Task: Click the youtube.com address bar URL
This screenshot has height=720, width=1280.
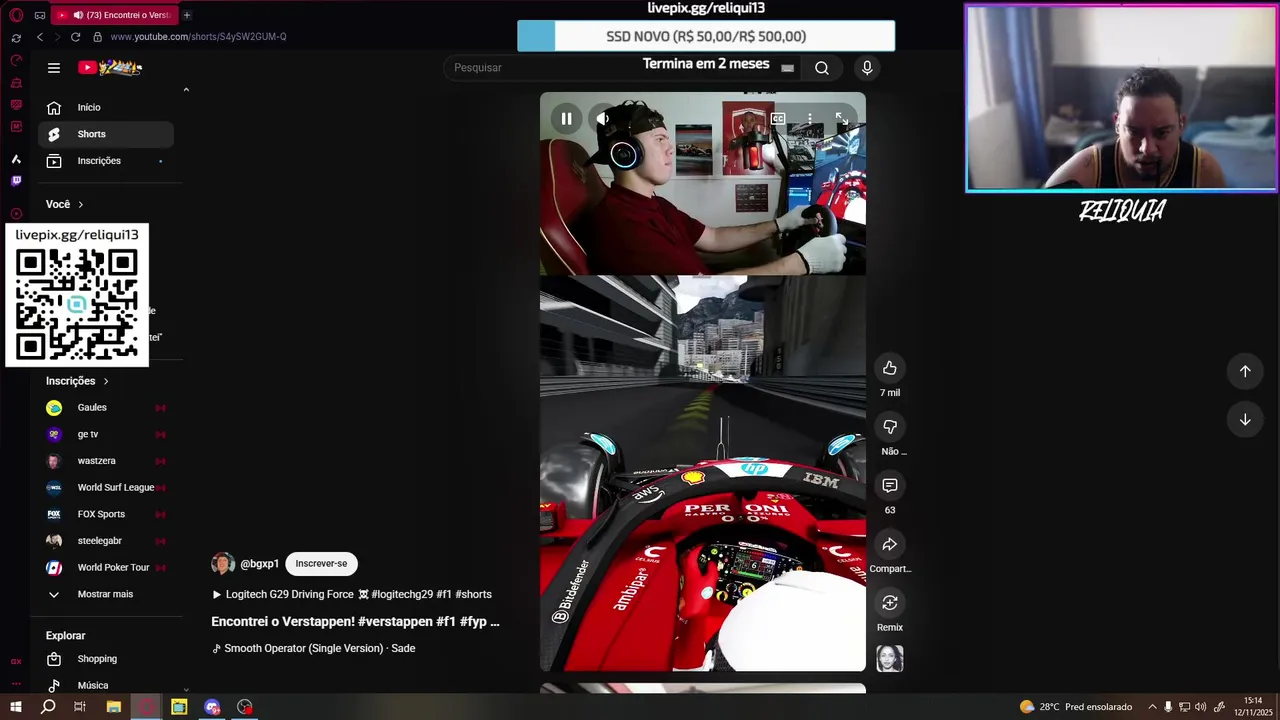Action: (198, 37)
